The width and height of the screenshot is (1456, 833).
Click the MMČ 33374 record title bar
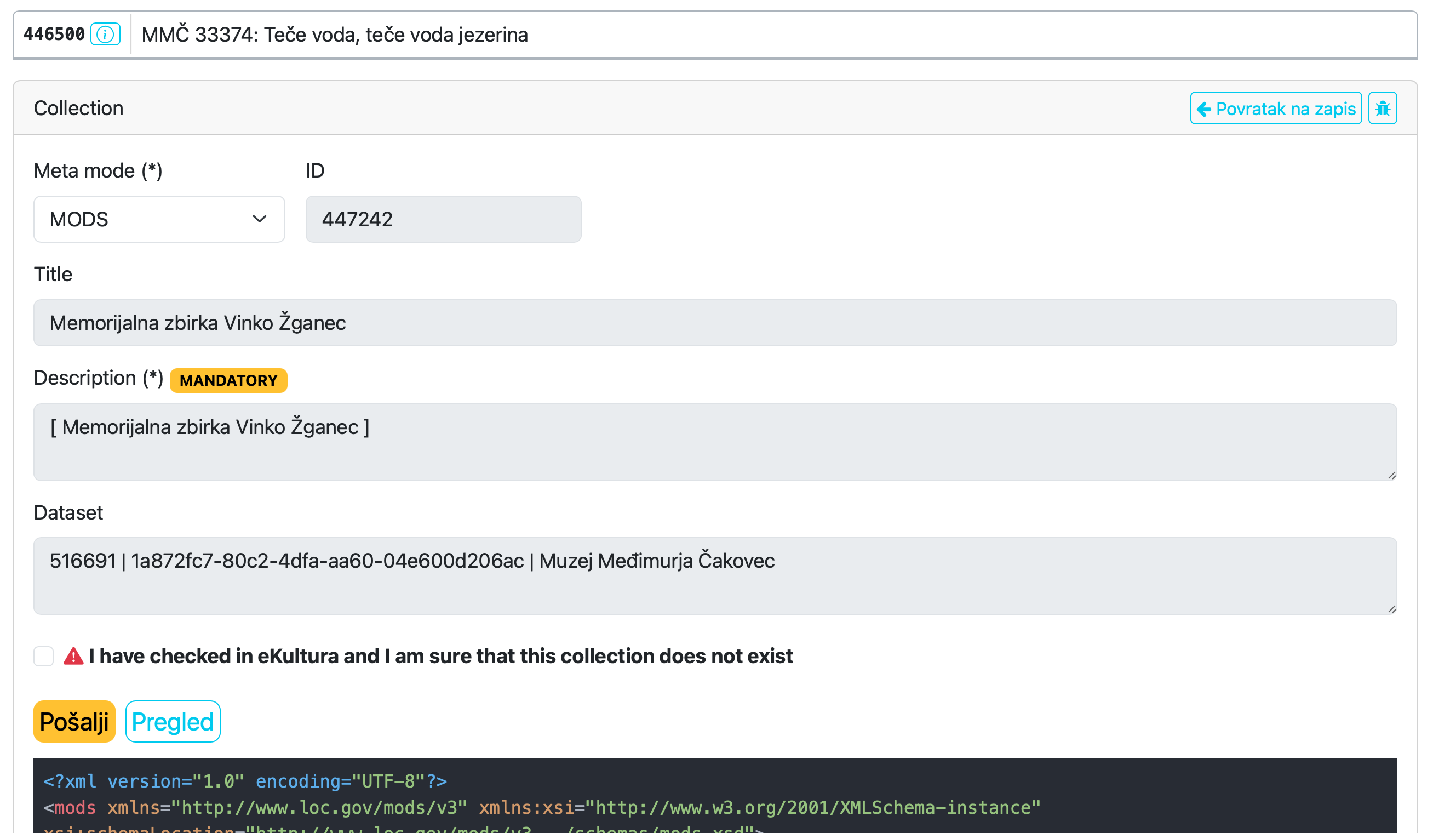336,35
